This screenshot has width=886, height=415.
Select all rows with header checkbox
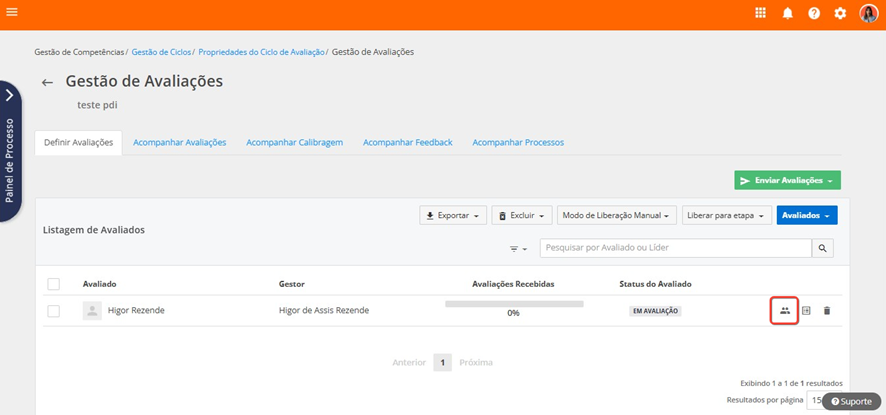pos(54,284)
